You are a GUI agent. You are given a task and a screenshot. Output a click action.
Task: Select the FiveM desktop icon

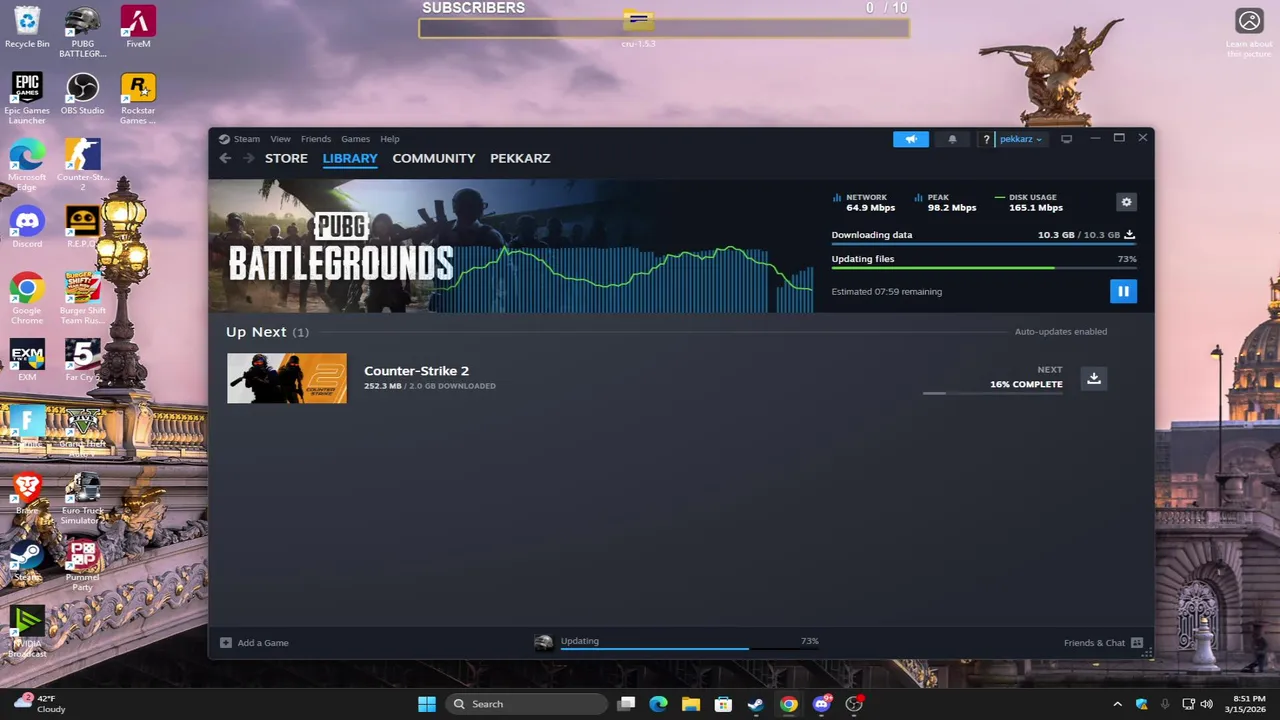[x=138, y=27]
